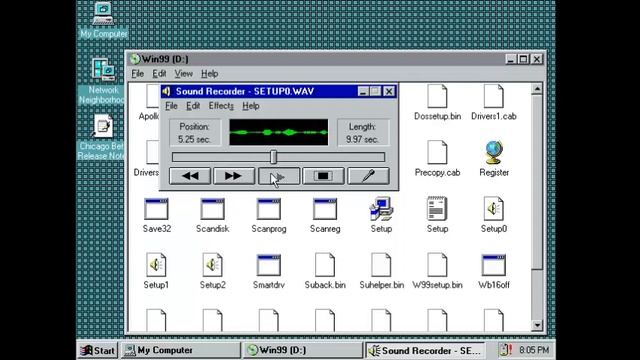Click the Win99 (D:) title bar disc icon
The image size is (640, 360).
pyautogui.click(x=135, y=59)
